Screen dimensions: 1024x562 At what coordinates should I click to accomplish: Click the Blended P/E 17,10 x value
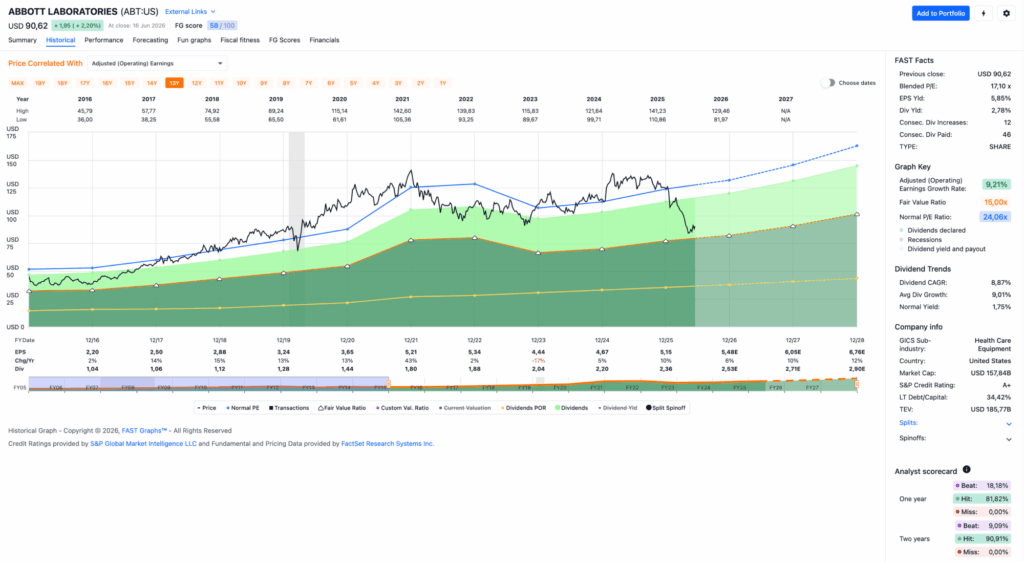pyautogui.click(x=1000, y=86)
